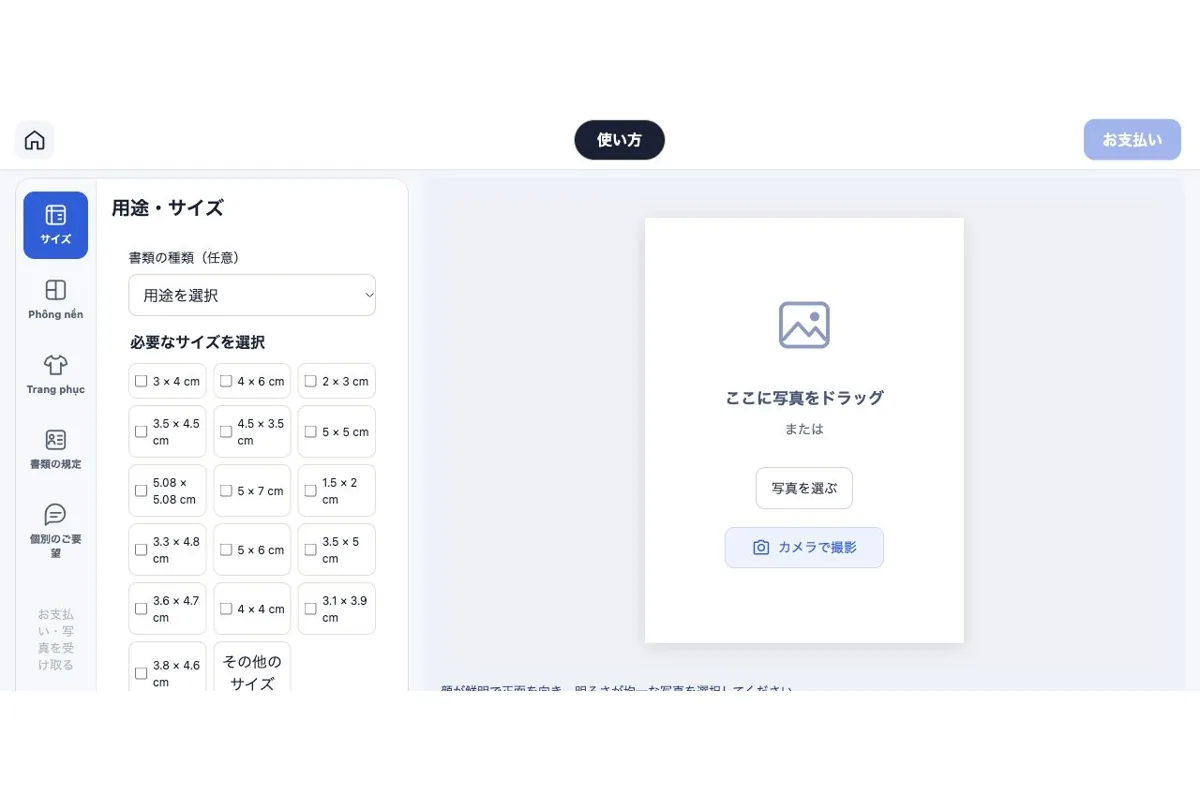Image resolution: width=1200 pixels, height=800 pixels.
Task: Check the 4.5 × 3.5 cm size
Action: [x=226, y=432]
